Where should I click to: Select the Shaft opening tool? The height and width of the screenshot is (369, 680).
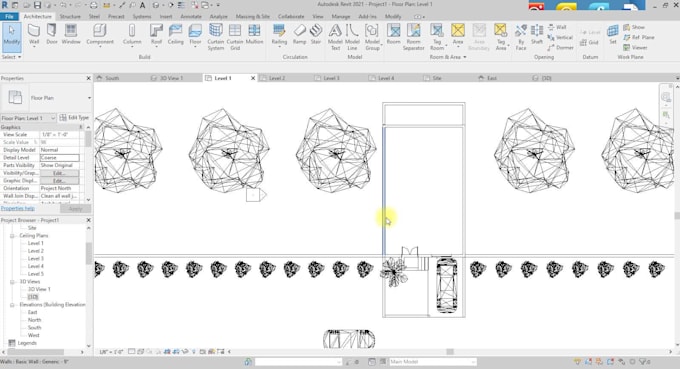click(537, 34)
